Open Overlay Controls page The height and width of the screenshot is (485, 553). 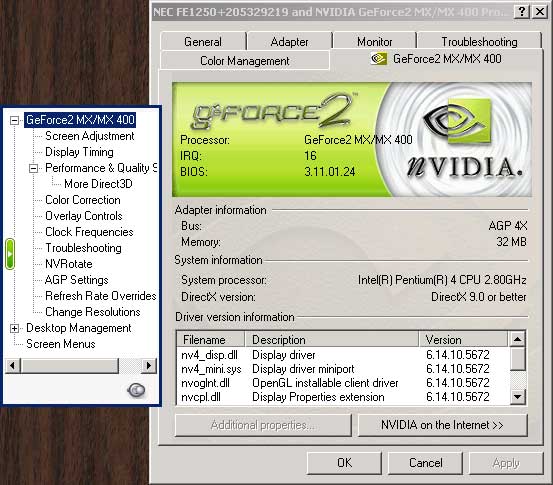click(84, 216)
